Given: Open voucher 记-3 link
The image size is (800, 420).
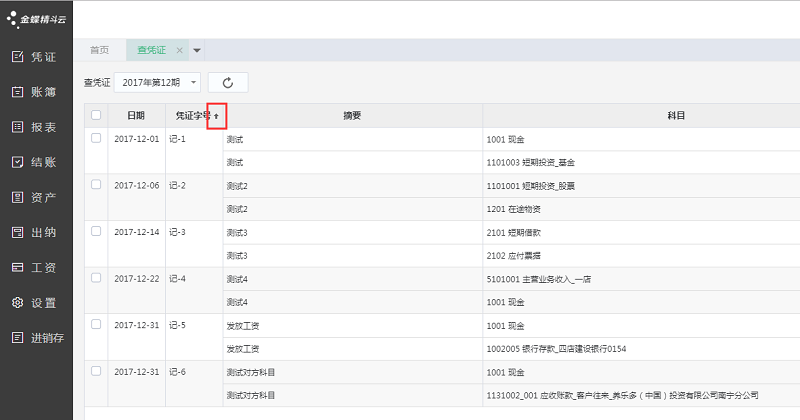Looking at the screenshot, I should pos(177,231).
